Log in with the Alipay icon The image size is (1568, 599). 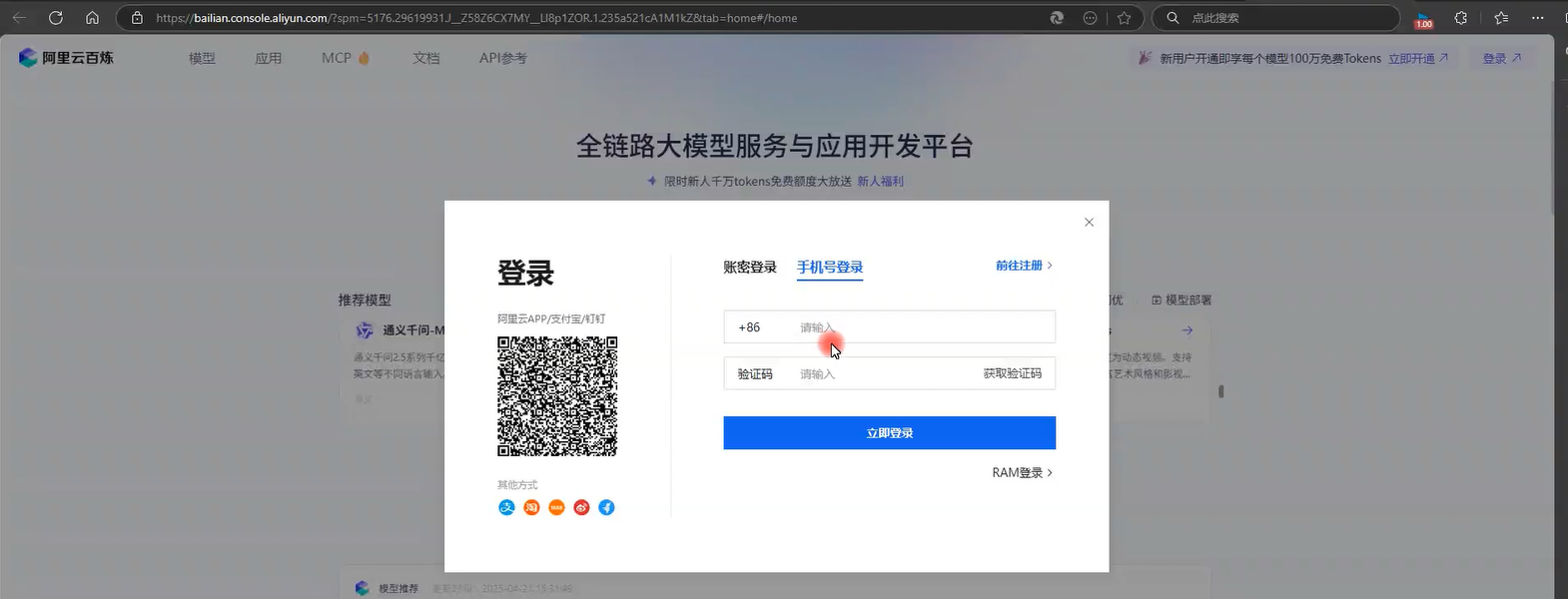pos(506,507)
